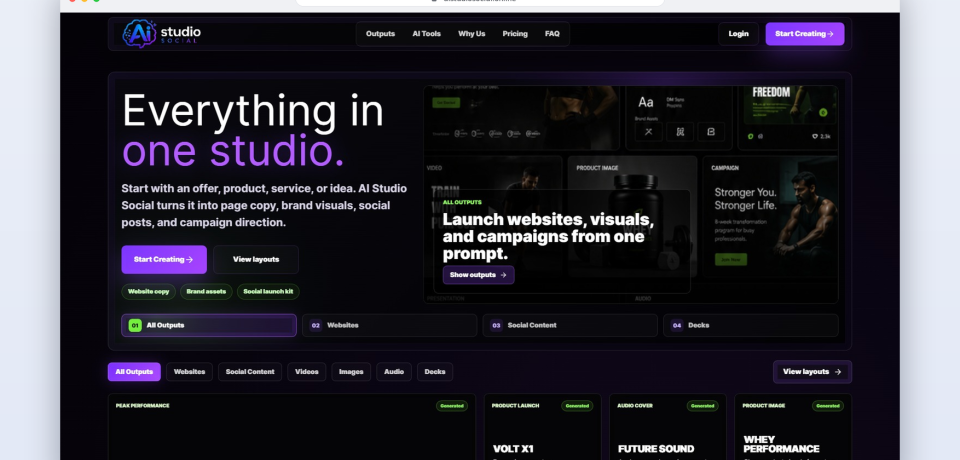Image resolution: width=960 pixels, height=460 pixels.
Task: Filter by Videos chip
Action: [x=307, y=372]
